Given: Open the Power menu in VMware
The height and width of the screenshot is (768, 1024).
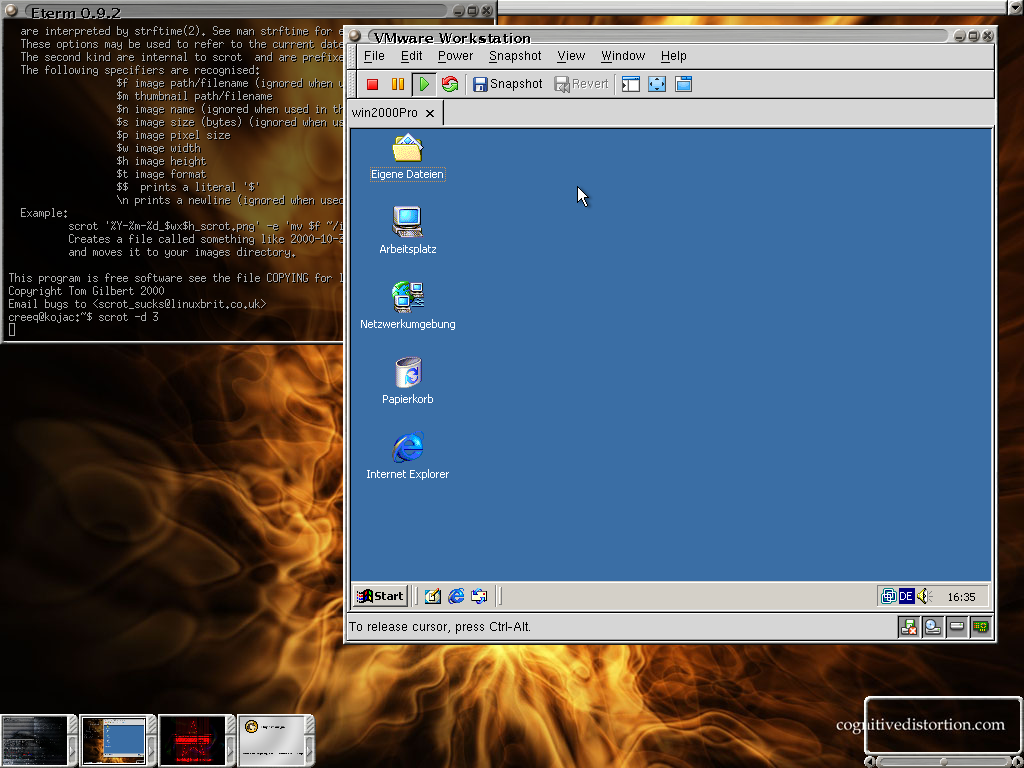Looking at the screenshot, I should (455, 56).
